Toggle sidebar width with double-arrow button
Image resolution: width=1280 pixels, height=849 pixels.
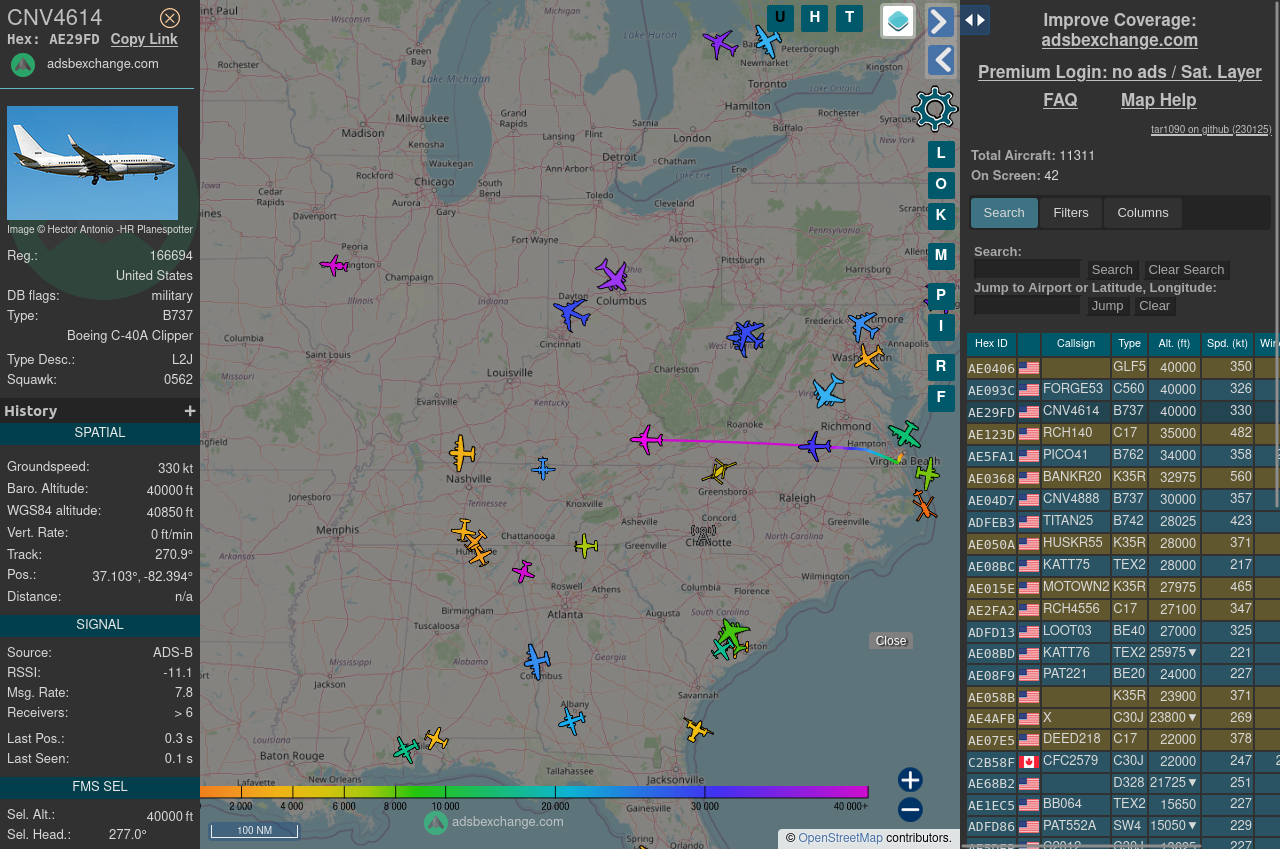click(975, 20)
